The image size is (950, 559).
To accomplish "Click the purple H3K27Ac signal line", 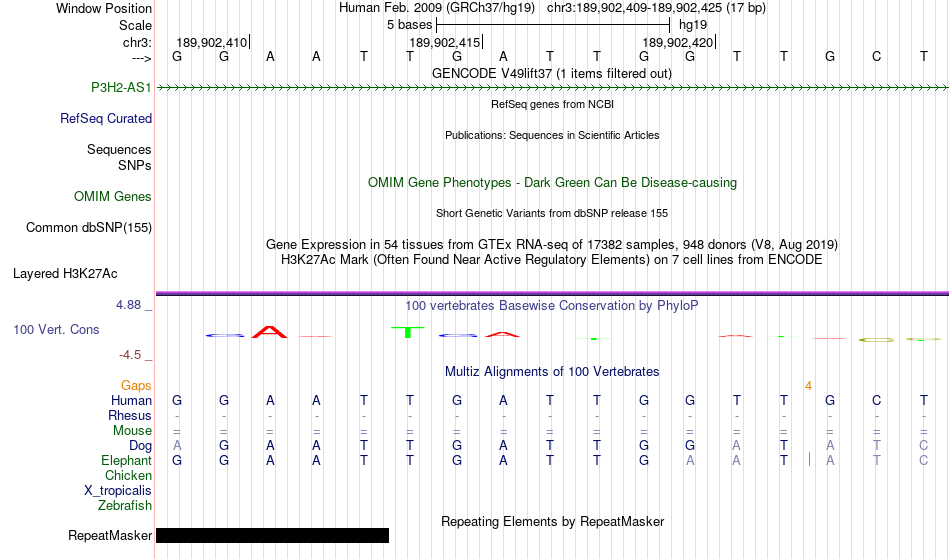I will [552, 294].
